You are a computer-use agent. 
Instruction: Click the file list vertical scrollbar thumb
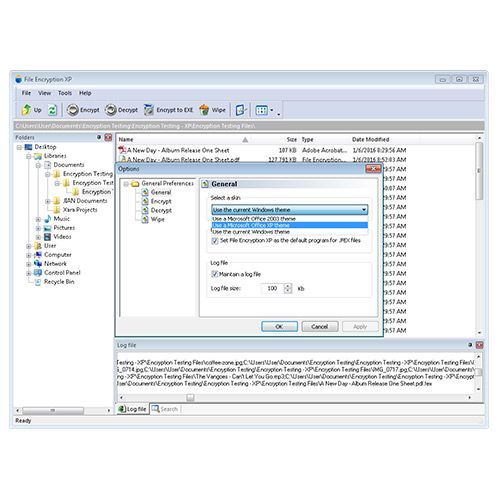pyautogui.click(x=479, y=171)
